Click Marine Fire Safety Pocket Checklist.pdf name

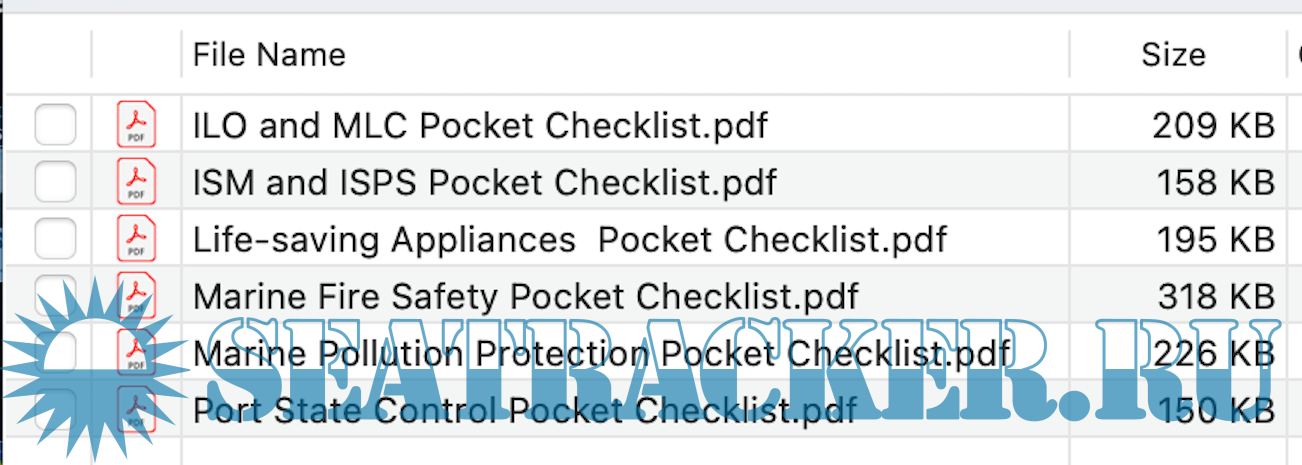coord(525,297)
